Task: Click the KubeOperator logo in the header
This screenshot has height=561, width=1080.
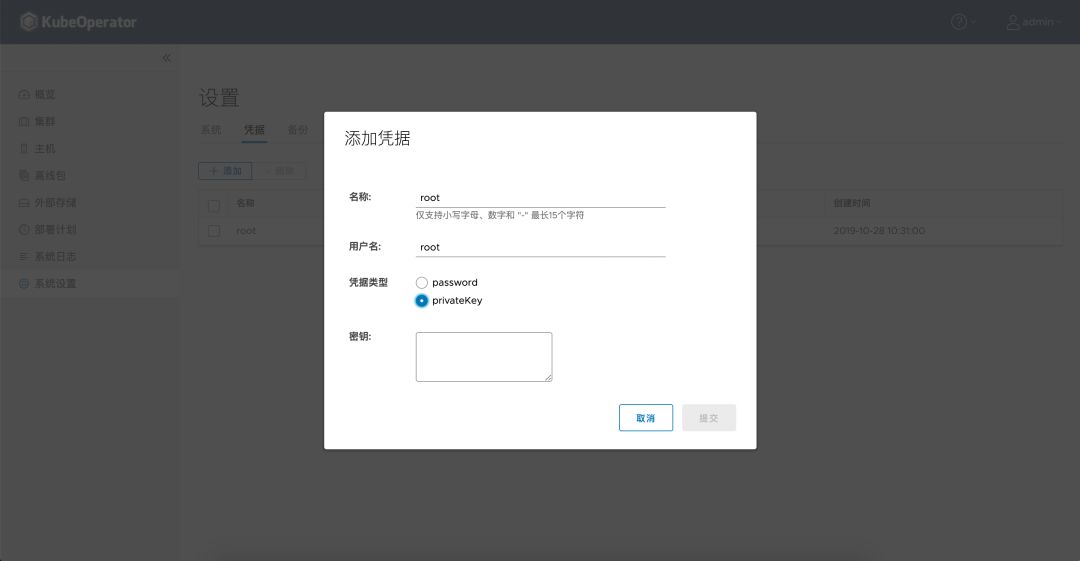Action: pos(79,22)
